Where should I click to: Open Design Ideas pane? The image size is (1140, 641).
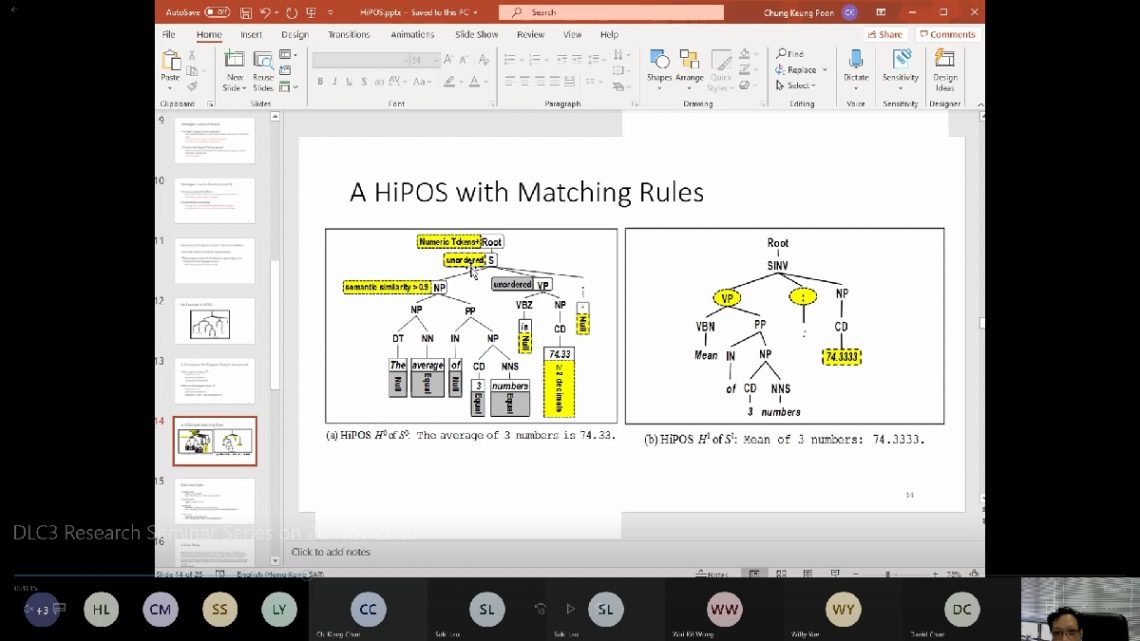pyautogui.click(x=945, y=66)
